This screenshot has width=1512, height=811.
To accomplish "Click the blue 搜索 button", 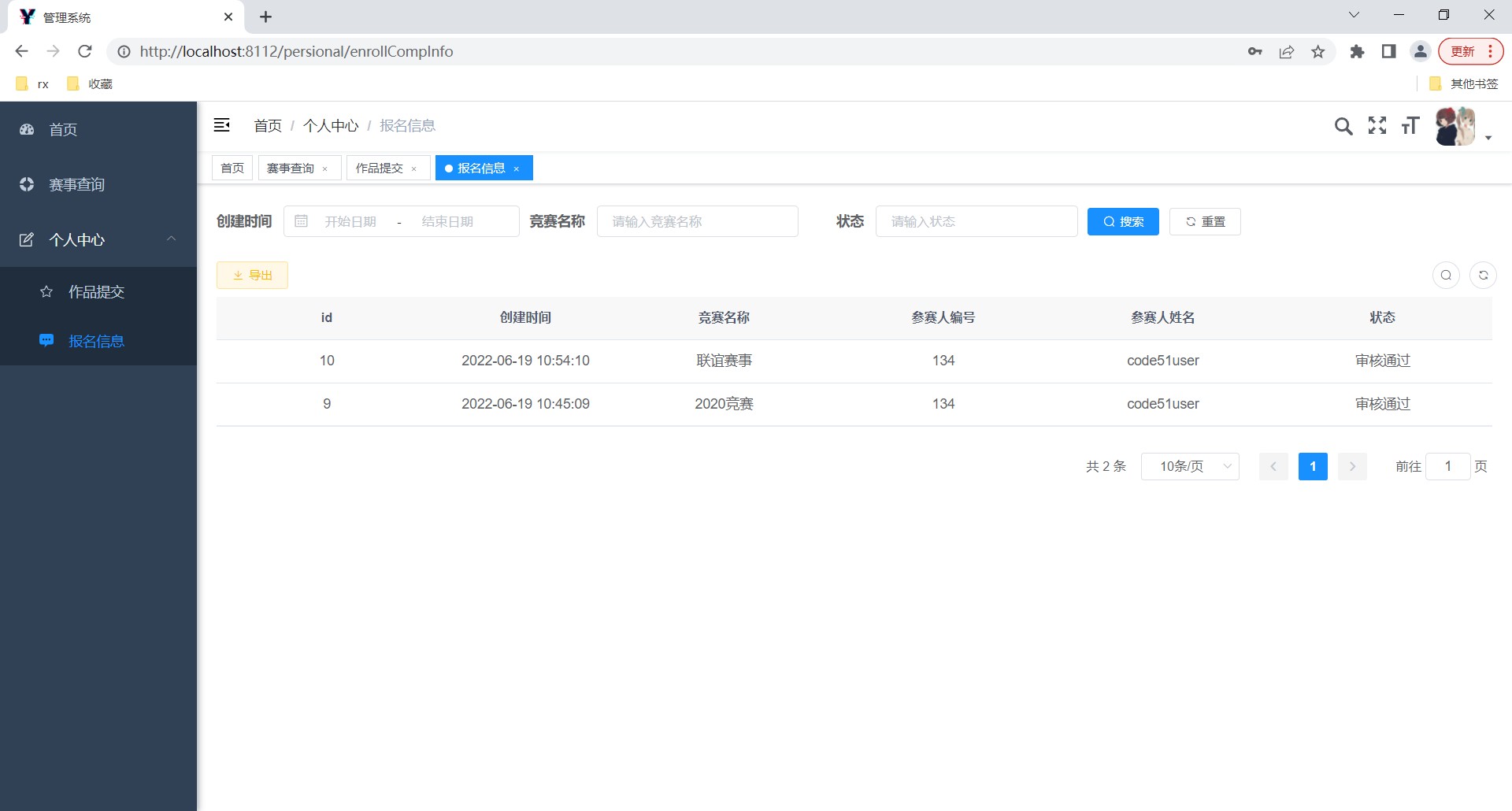I will 1123,221.
